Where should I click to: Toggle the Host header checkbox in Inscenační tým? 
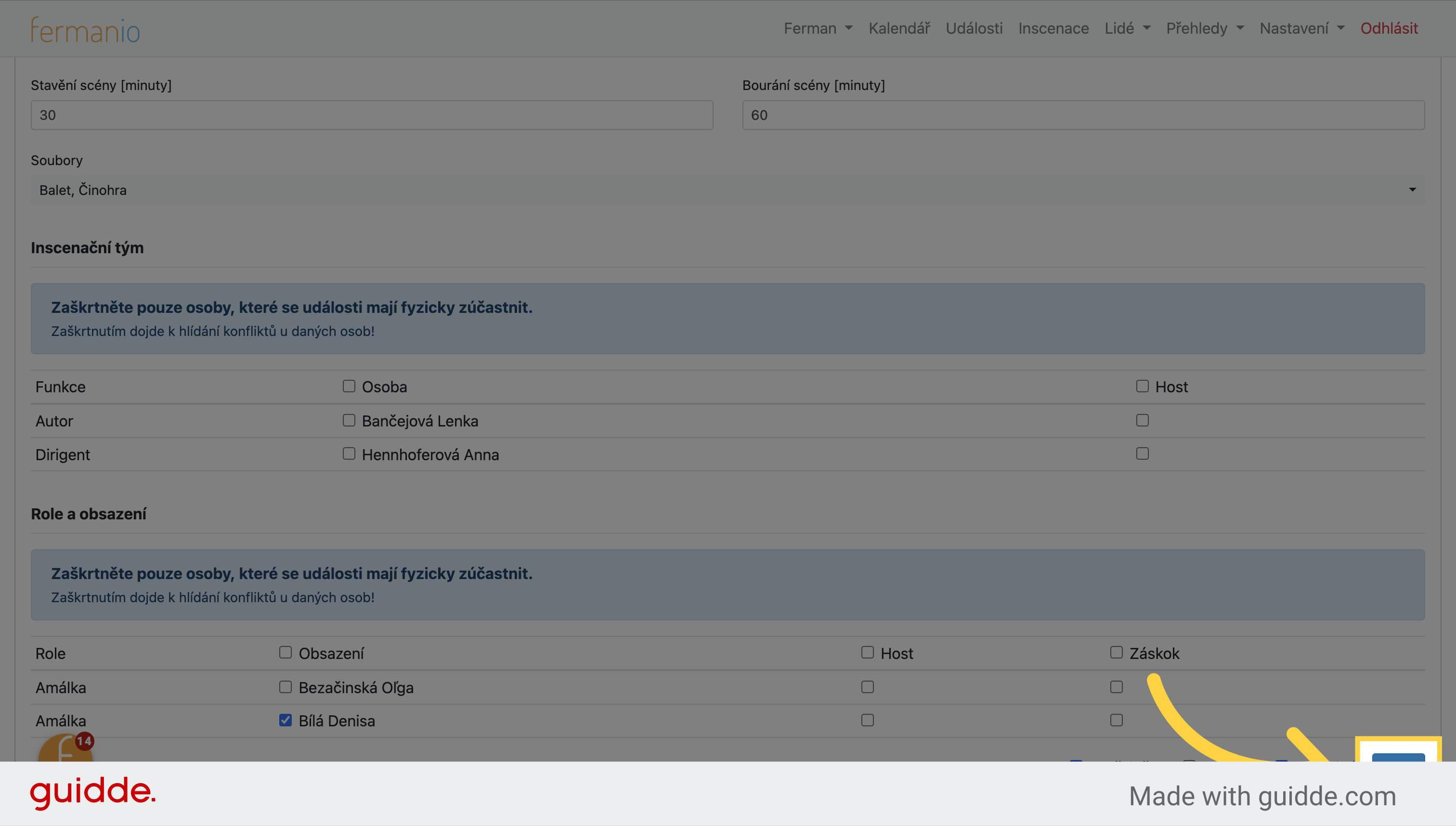coord(1142,387)
